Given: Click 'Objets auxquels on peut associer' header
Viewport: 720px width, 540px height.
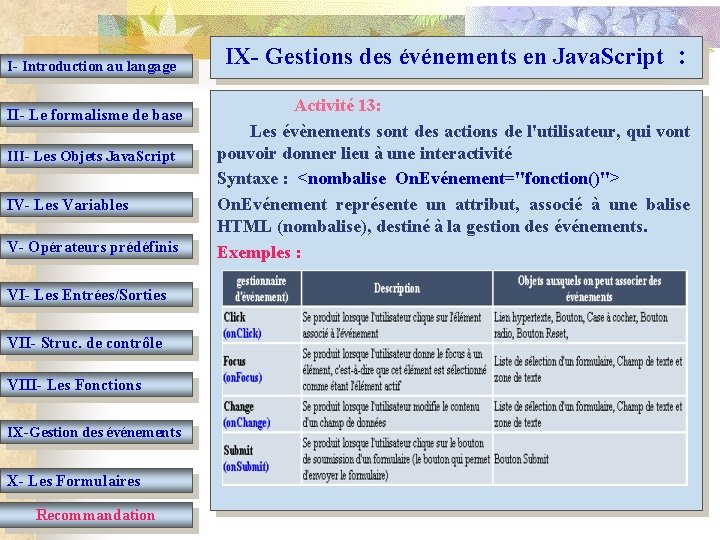Looking at the screenshot, I should (590, 288).
